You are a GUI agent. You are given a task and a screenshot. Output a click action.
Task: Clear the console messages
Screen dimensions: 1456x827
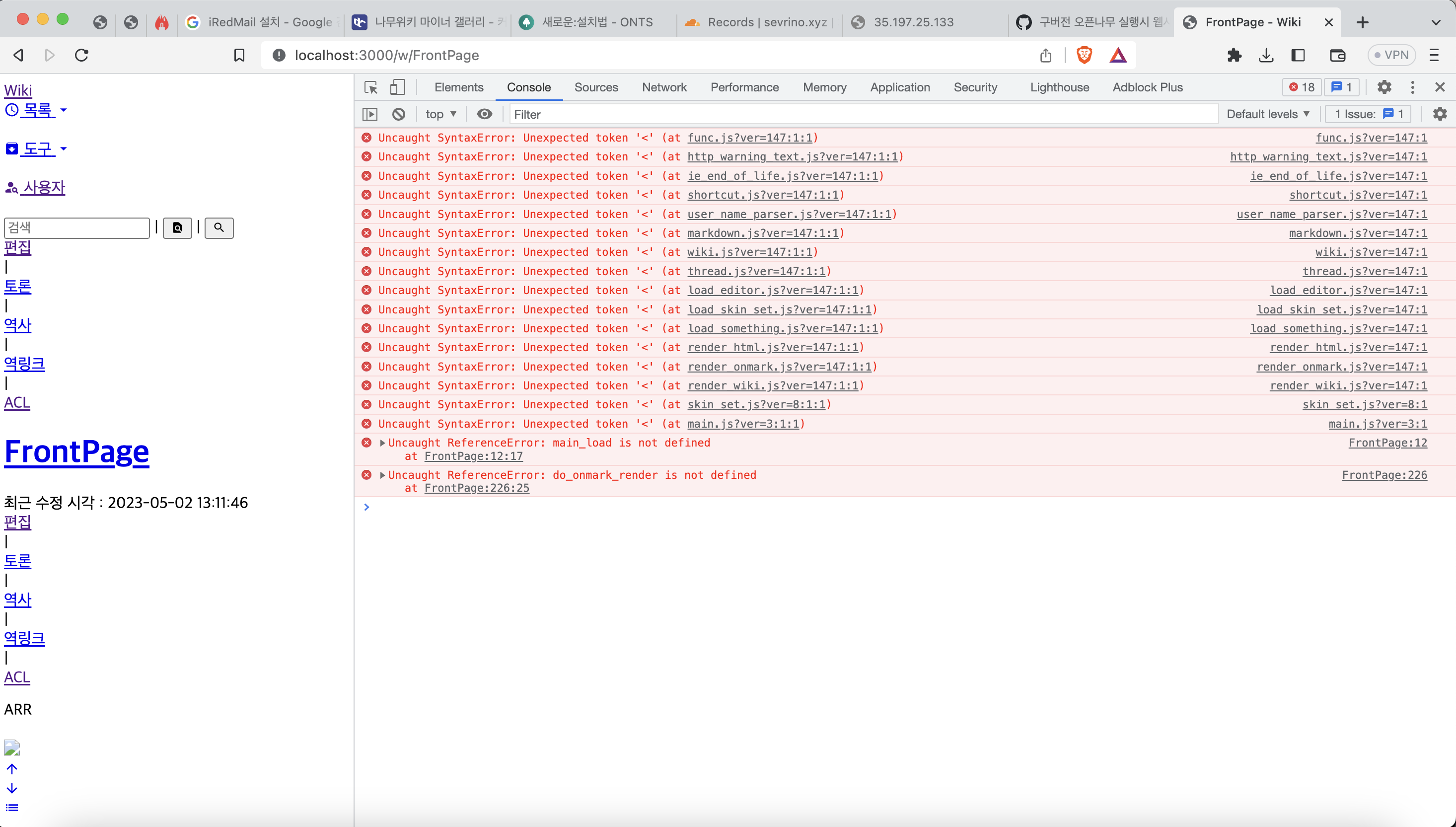coord(399,114)
